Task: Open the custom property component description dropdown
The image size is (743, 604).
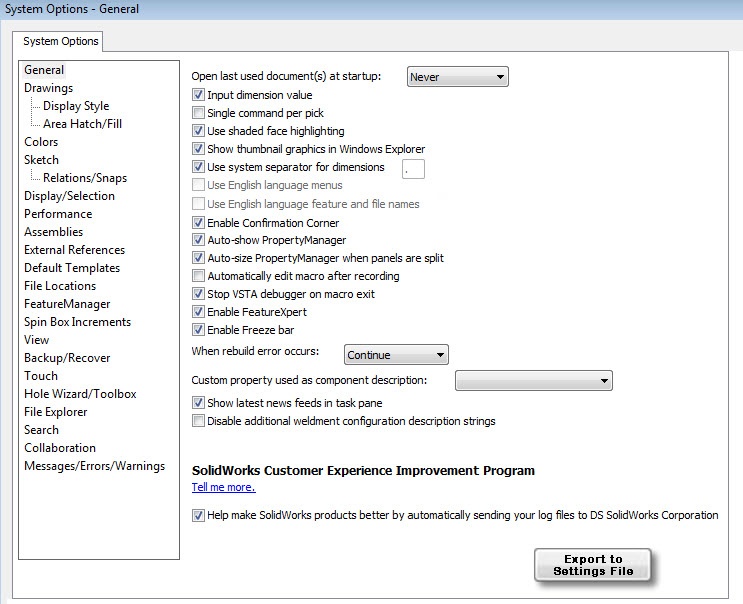Action: click(534, 380)
